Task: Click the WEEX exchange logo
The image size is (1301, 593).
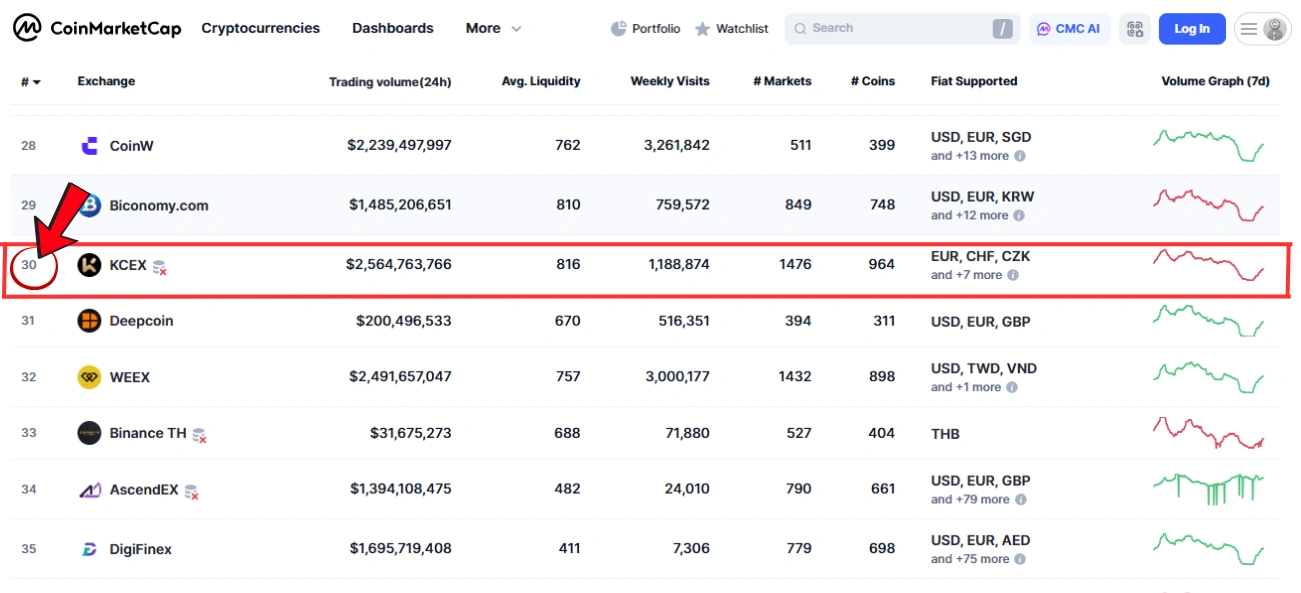Action: point(90,377)
